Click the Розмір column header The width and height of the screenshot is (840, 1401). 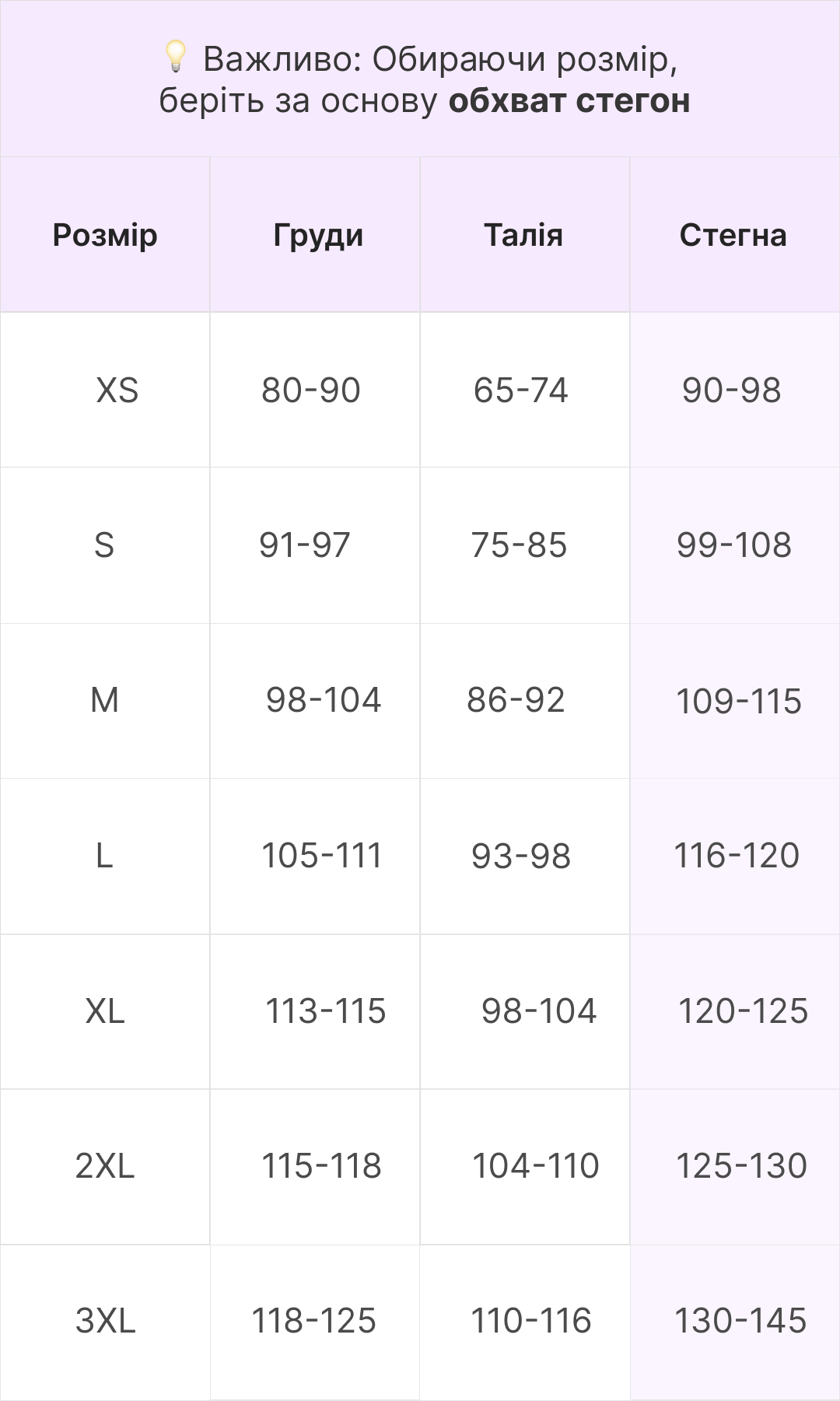105,235
